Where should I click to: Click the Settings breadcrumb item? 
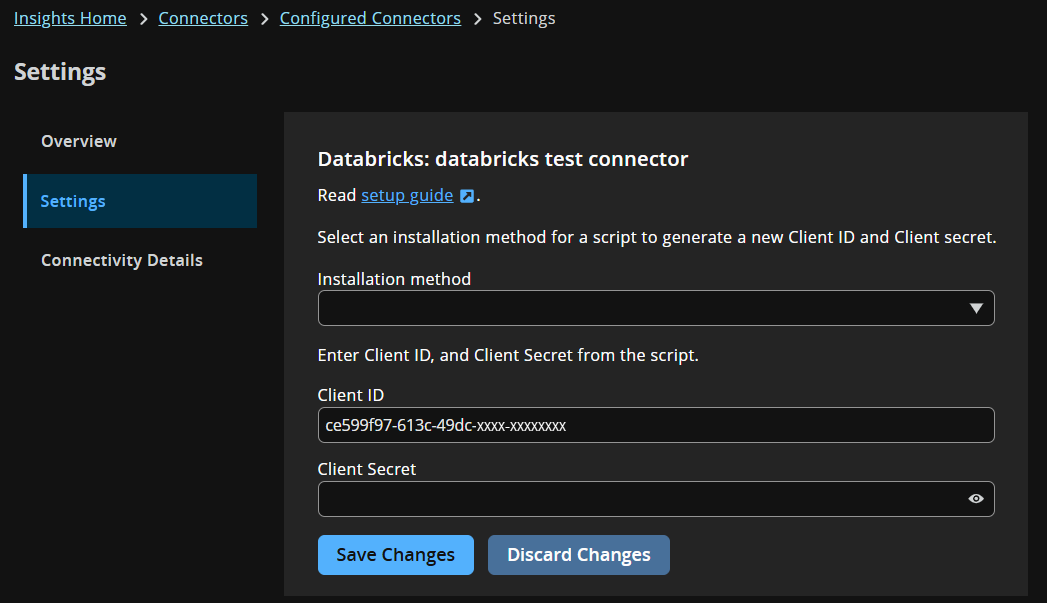pyautogui.click(x=524, y=18)
